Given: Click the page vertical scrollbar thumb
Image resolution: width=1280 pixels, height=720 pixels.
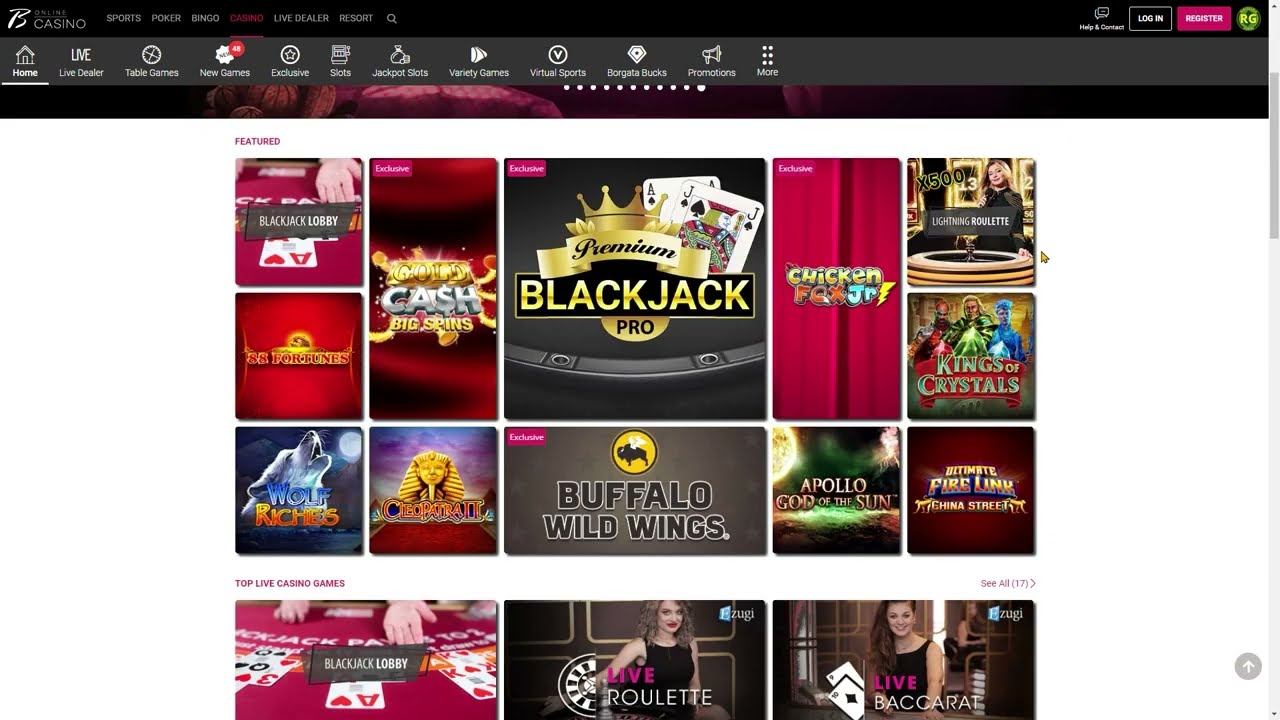Looking at the screenshot, I should 1273,155.
